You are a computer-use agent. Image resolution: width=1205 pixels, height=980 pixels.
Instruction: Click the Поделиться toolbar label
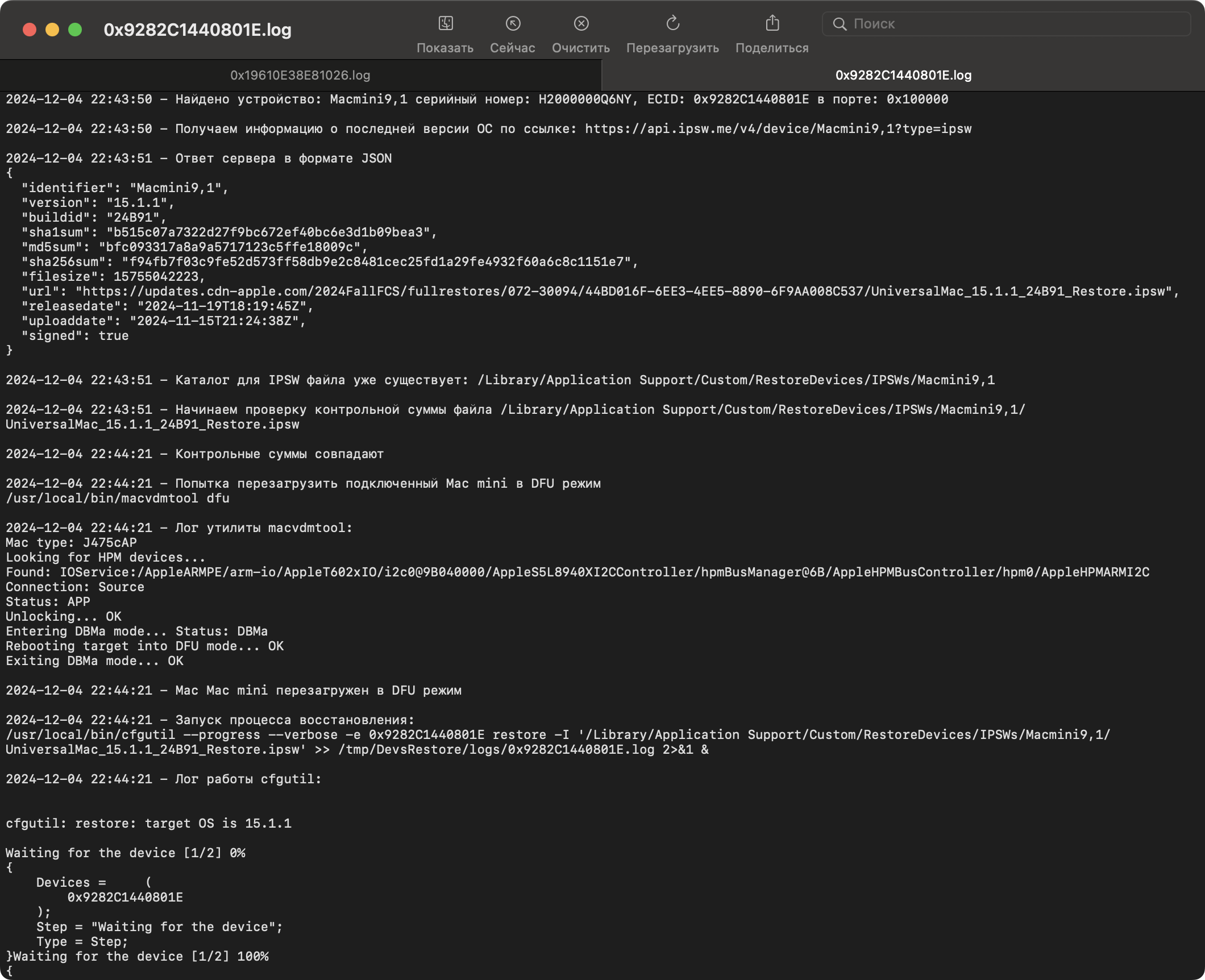tap(772, 48)
